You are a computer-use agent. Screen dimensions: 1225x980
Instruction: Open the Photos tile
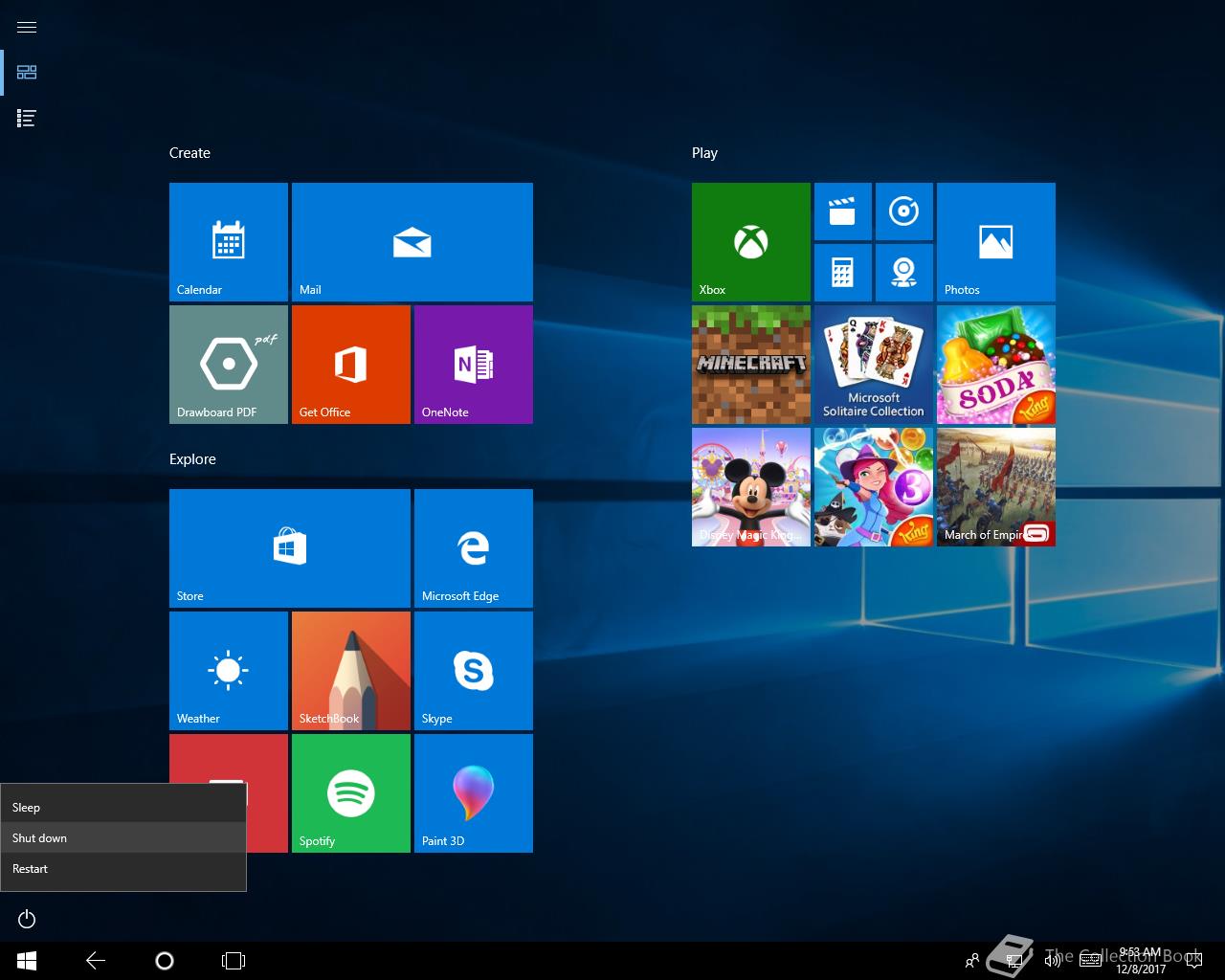tap(996, 242)
